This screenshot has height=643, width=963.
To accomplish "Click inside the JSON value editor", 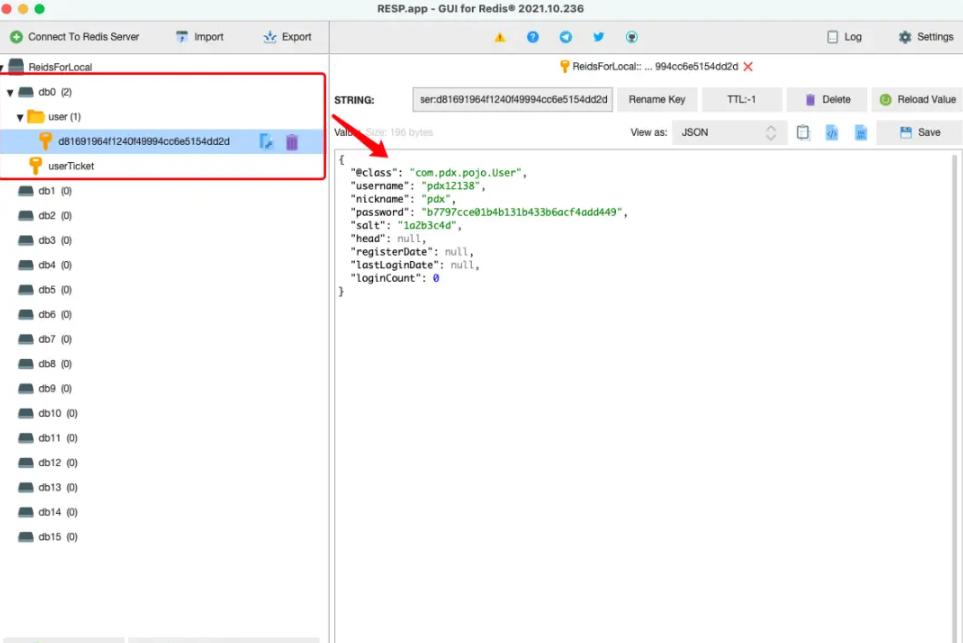I will tap(644, 396).
